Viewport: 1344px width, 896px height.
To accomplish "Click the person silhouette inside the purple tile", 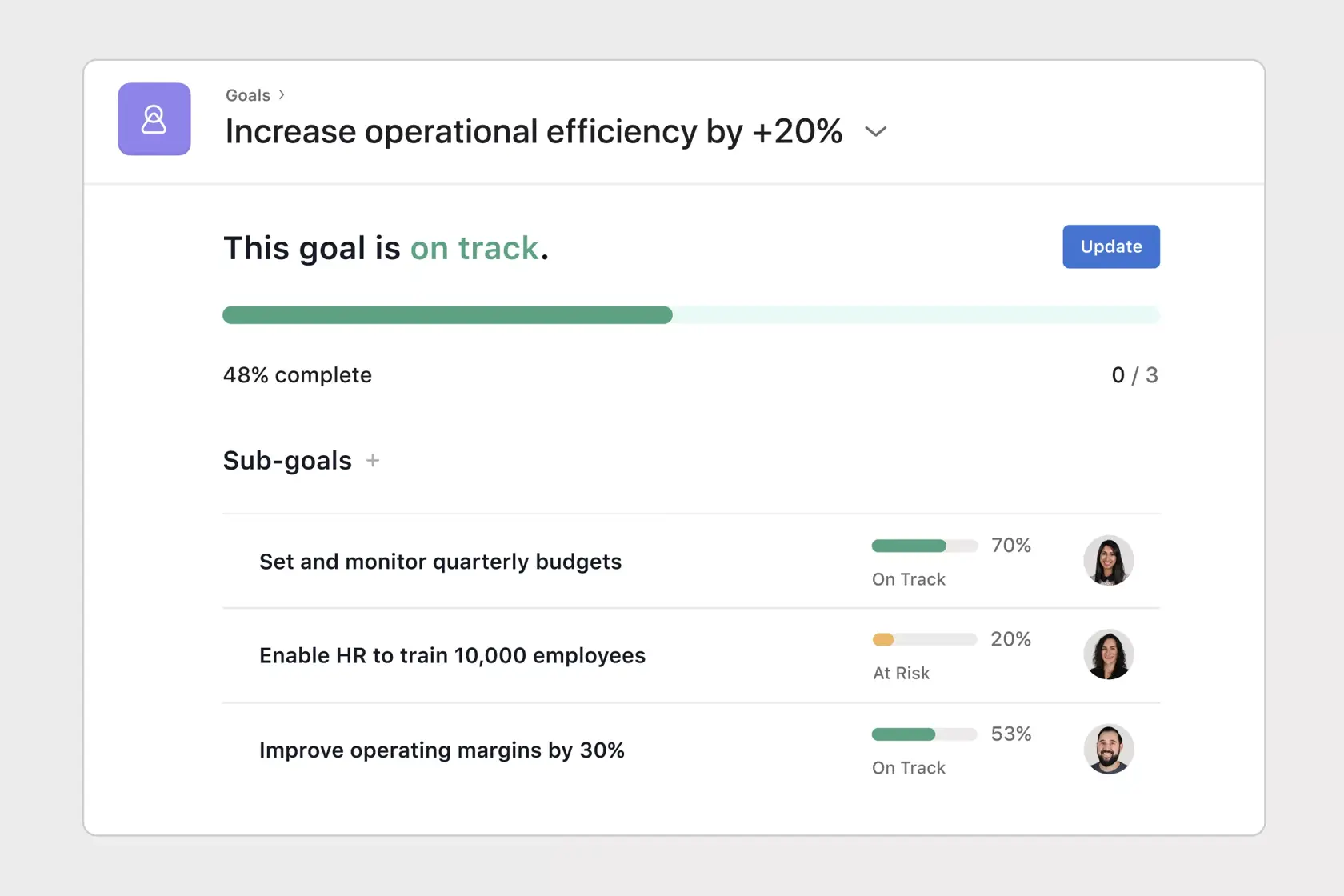I will [154, 119].
